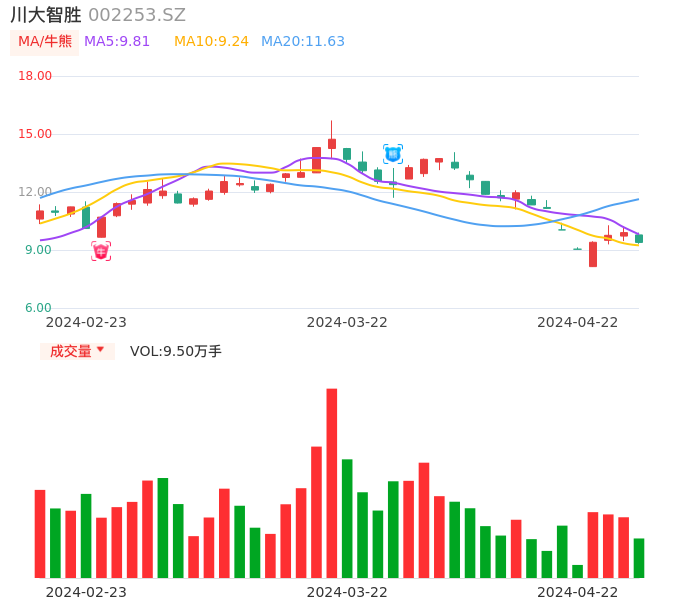Viewport: 686px width, 606px height.
Task: Click the MA10:9.24 legend label
Action: 211,42
